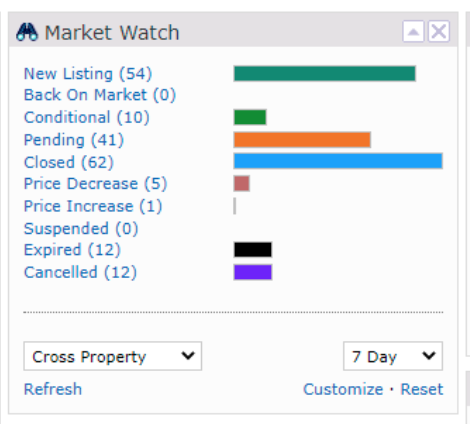The image size is (470, 424).
Task: View Expired (12) listings
Action: pyautogui.click(x=72, y=250)
